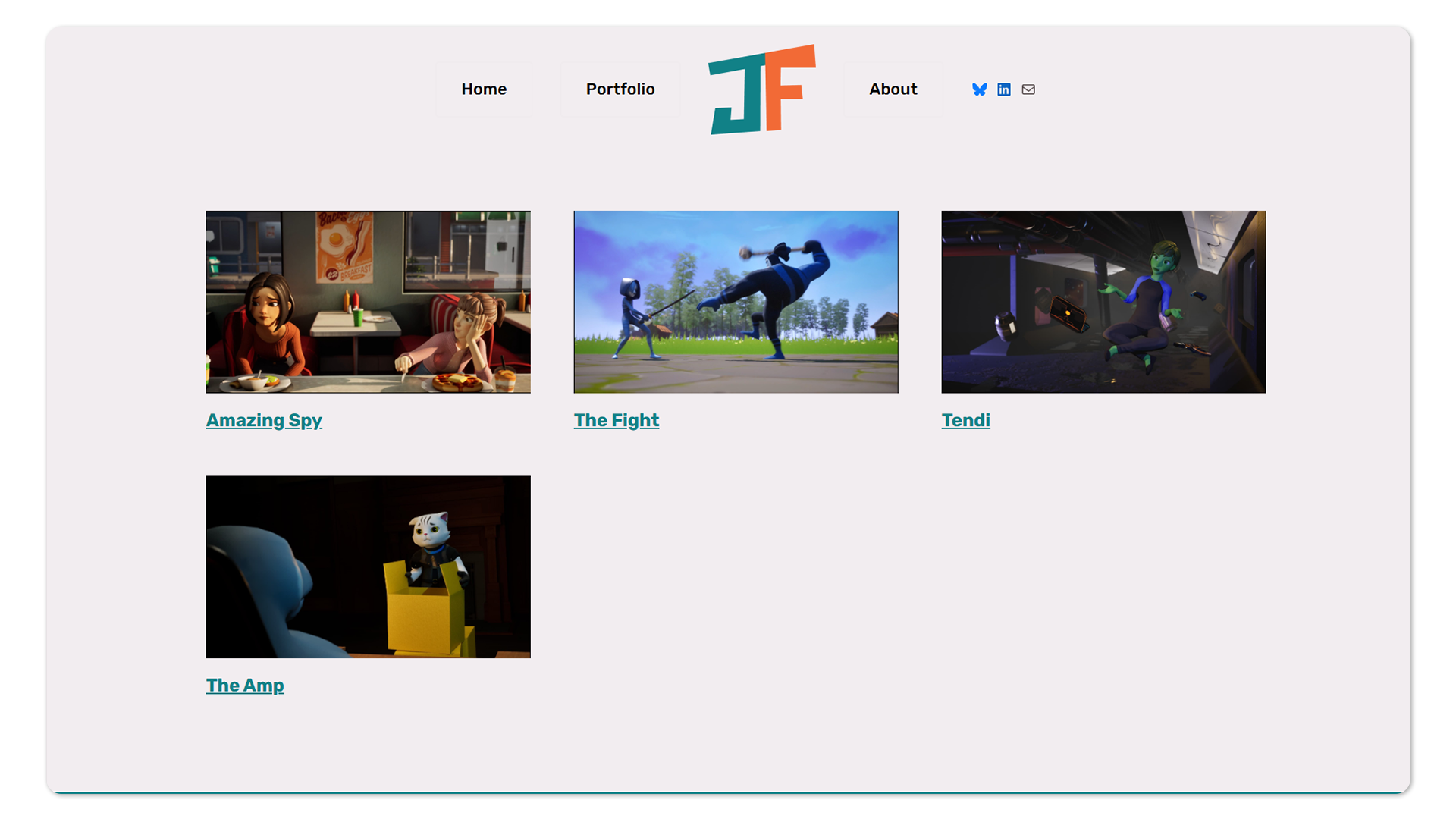Open the Bluesky butterfly profile icon
Image resolution: width=1456 pixels, height=819 pixels.
979,89
